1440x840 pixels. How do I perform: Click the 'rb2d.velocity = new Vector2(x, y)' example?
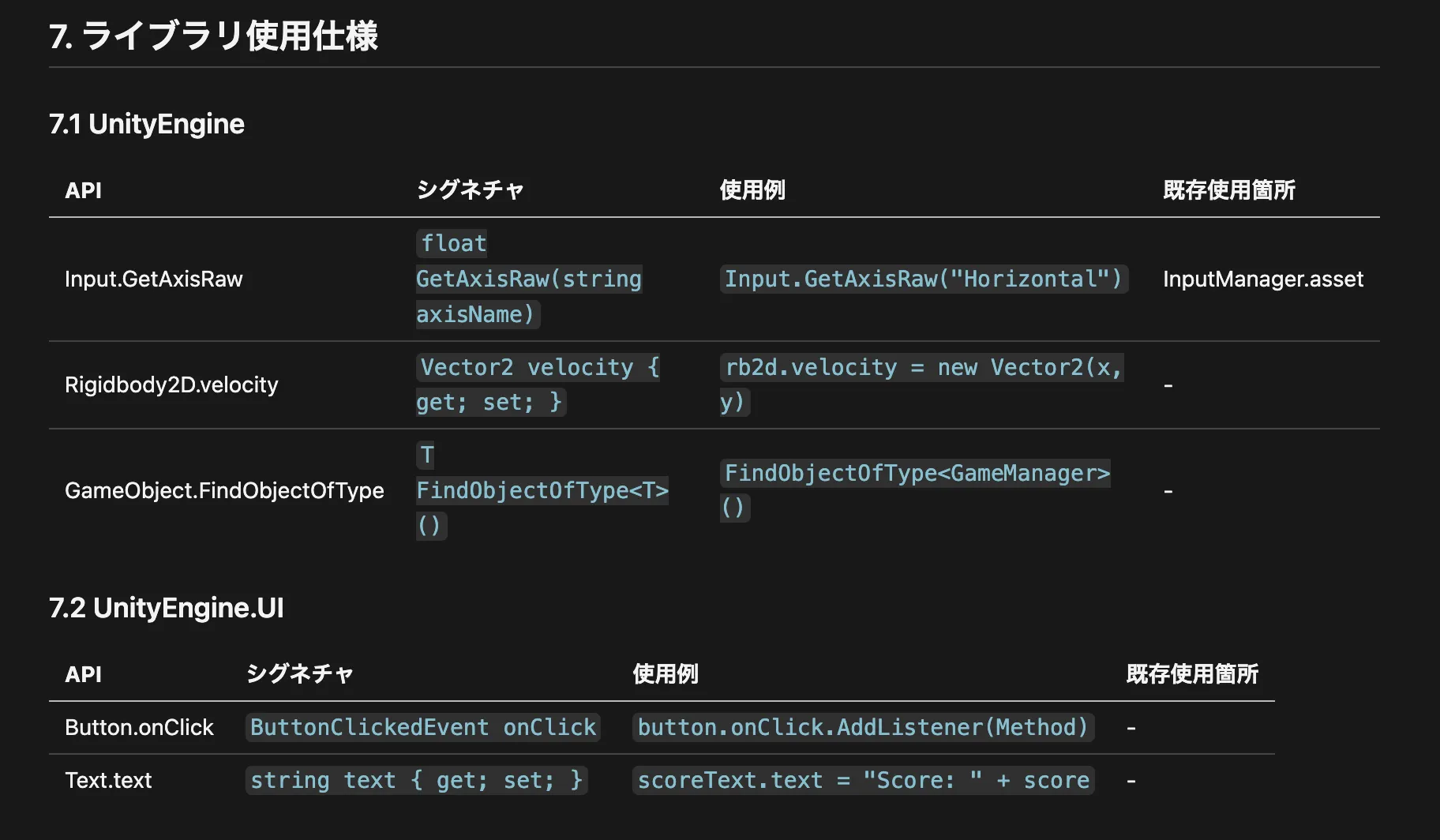coord(922,384)
